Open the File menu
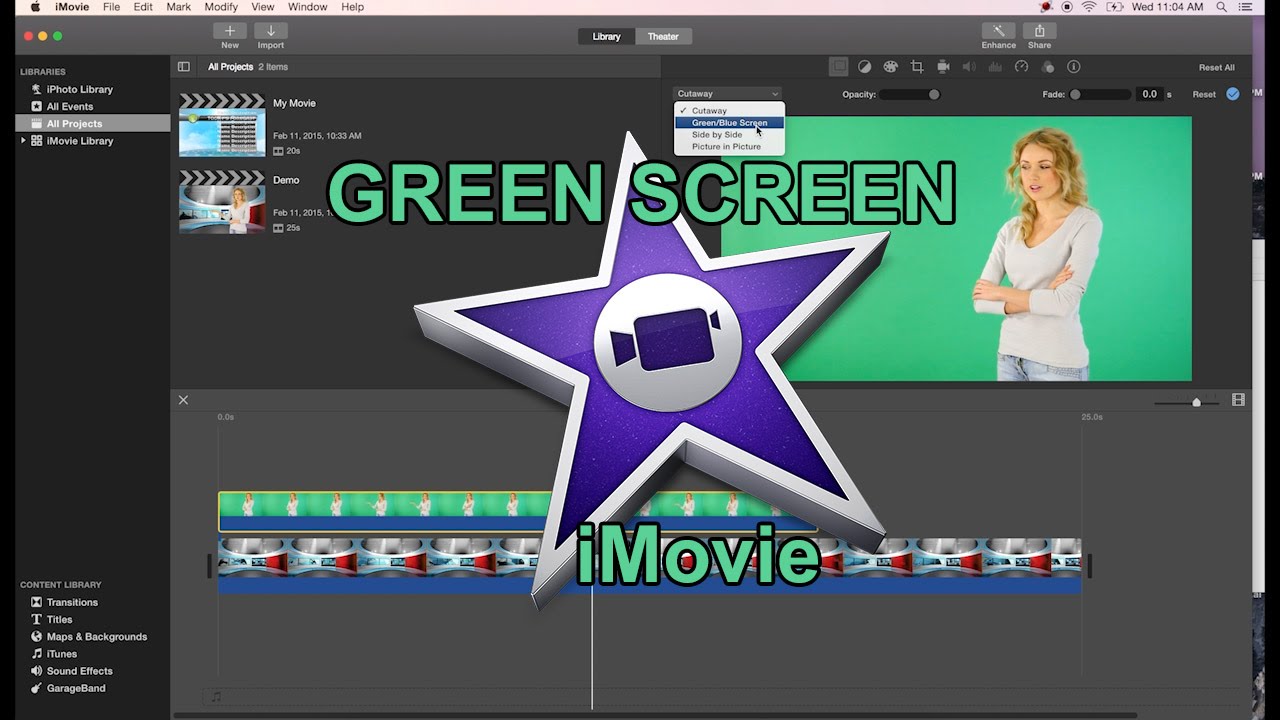Image resolution: width=1280 pixels, height=720 pixels. (111, 7)
